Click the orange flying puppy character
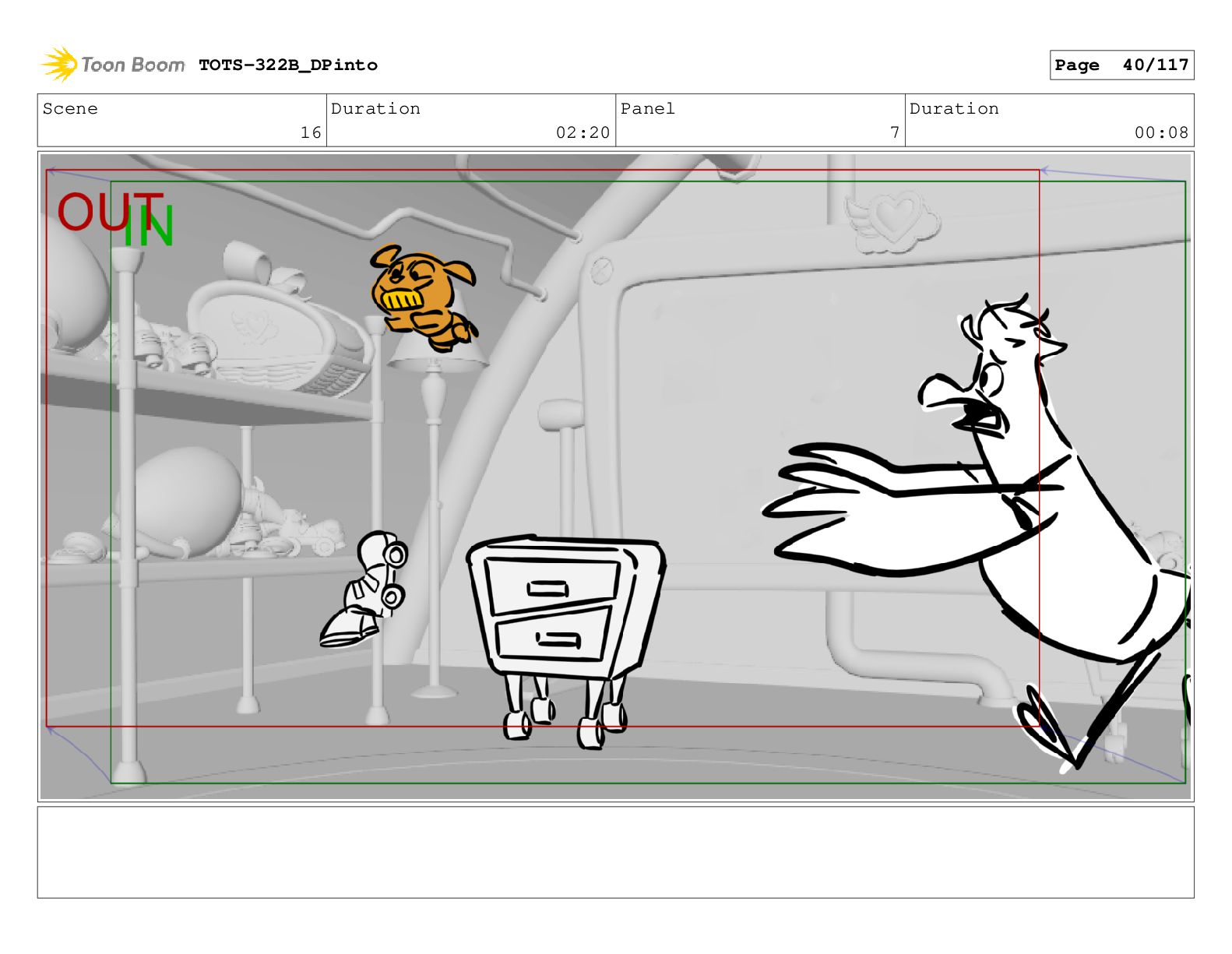The image size is (1232, 954). coord(424,297)
